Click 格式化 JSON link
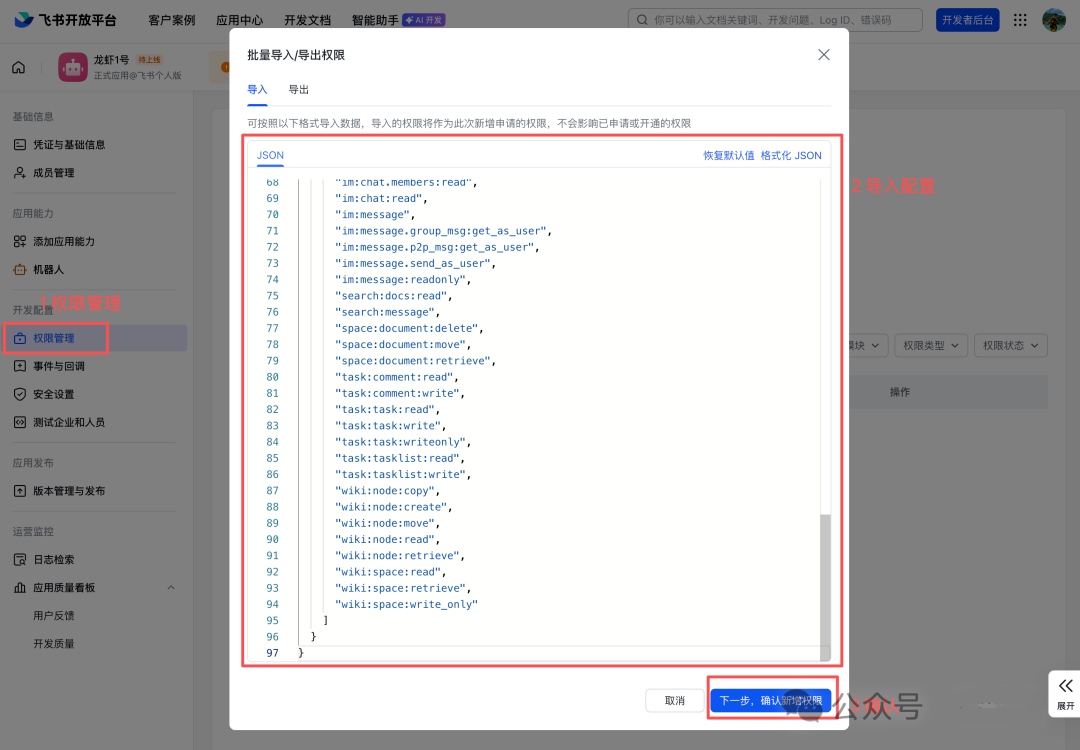Viewport: 1080px width, 750px height. coord(791,156)
